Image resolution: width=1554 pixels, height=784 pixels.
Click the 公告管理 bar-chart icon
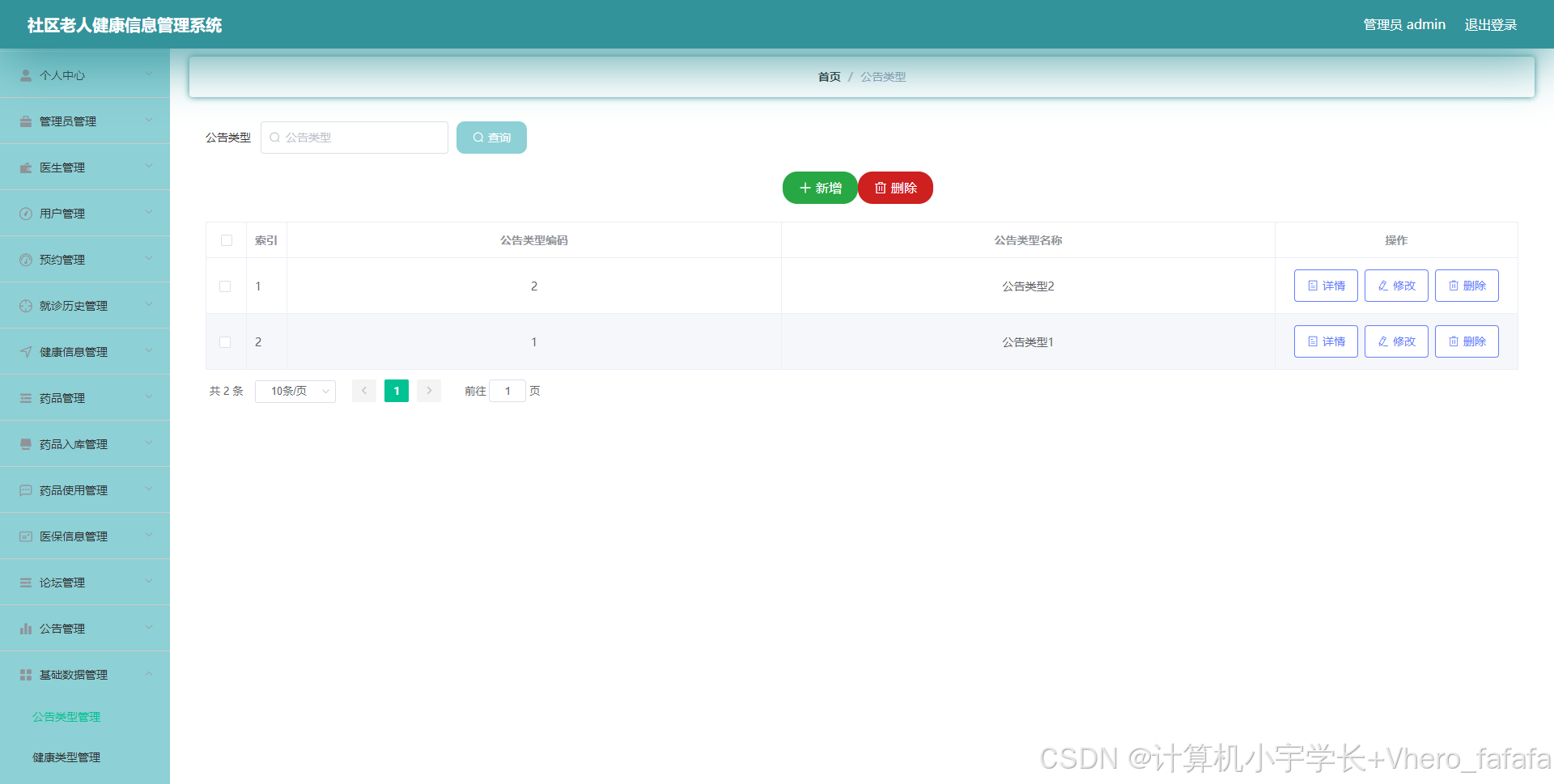(25, 627)
